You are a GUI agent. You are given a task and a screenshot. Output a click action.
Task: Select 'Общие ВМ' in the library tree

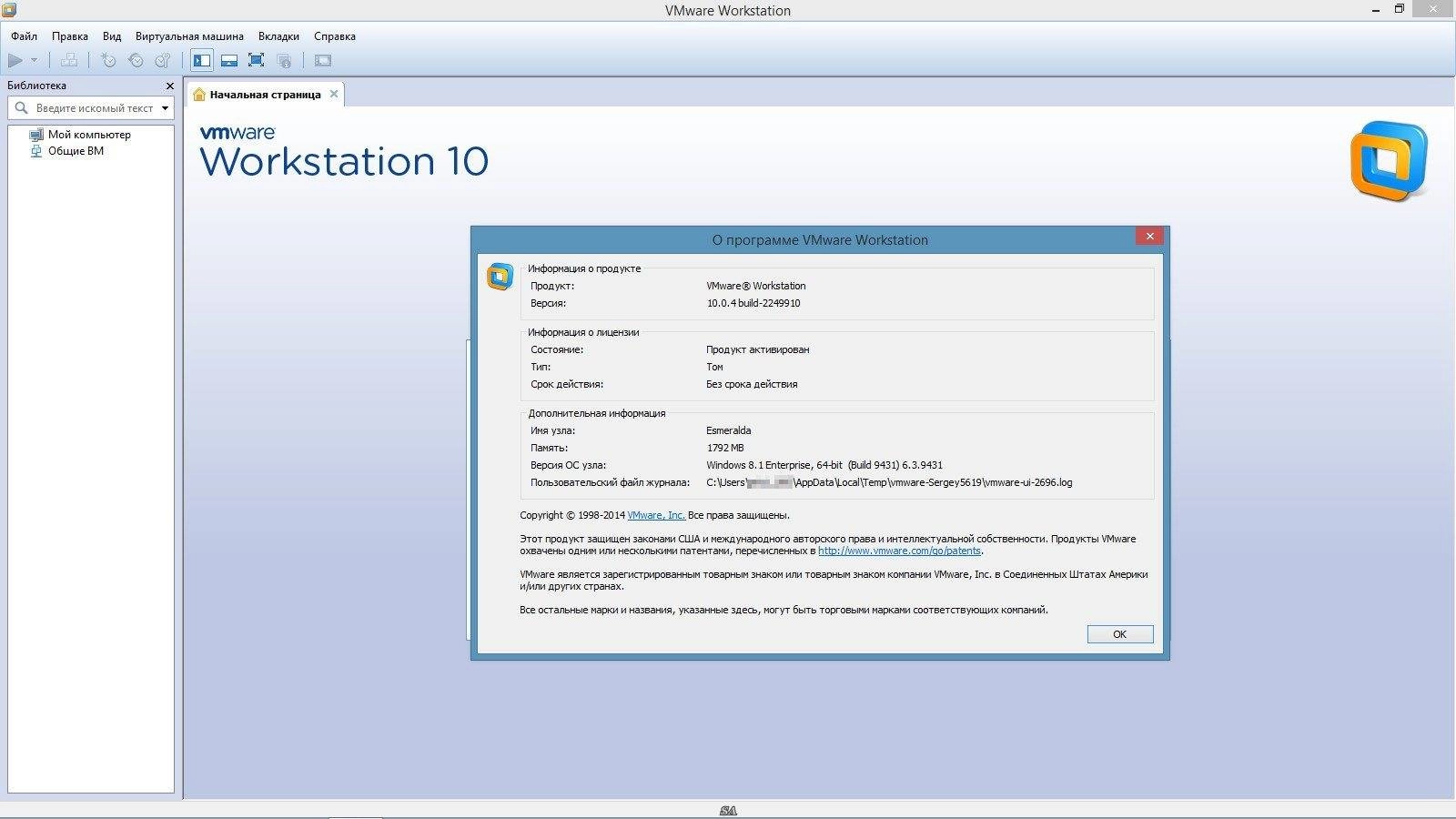click(76, 151)
